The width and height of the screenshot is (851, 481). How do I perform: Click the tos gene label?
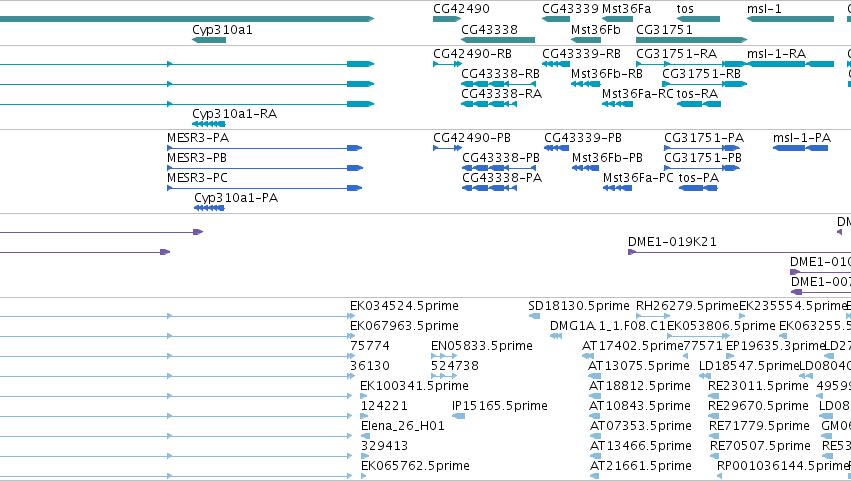tap(685, 9)
